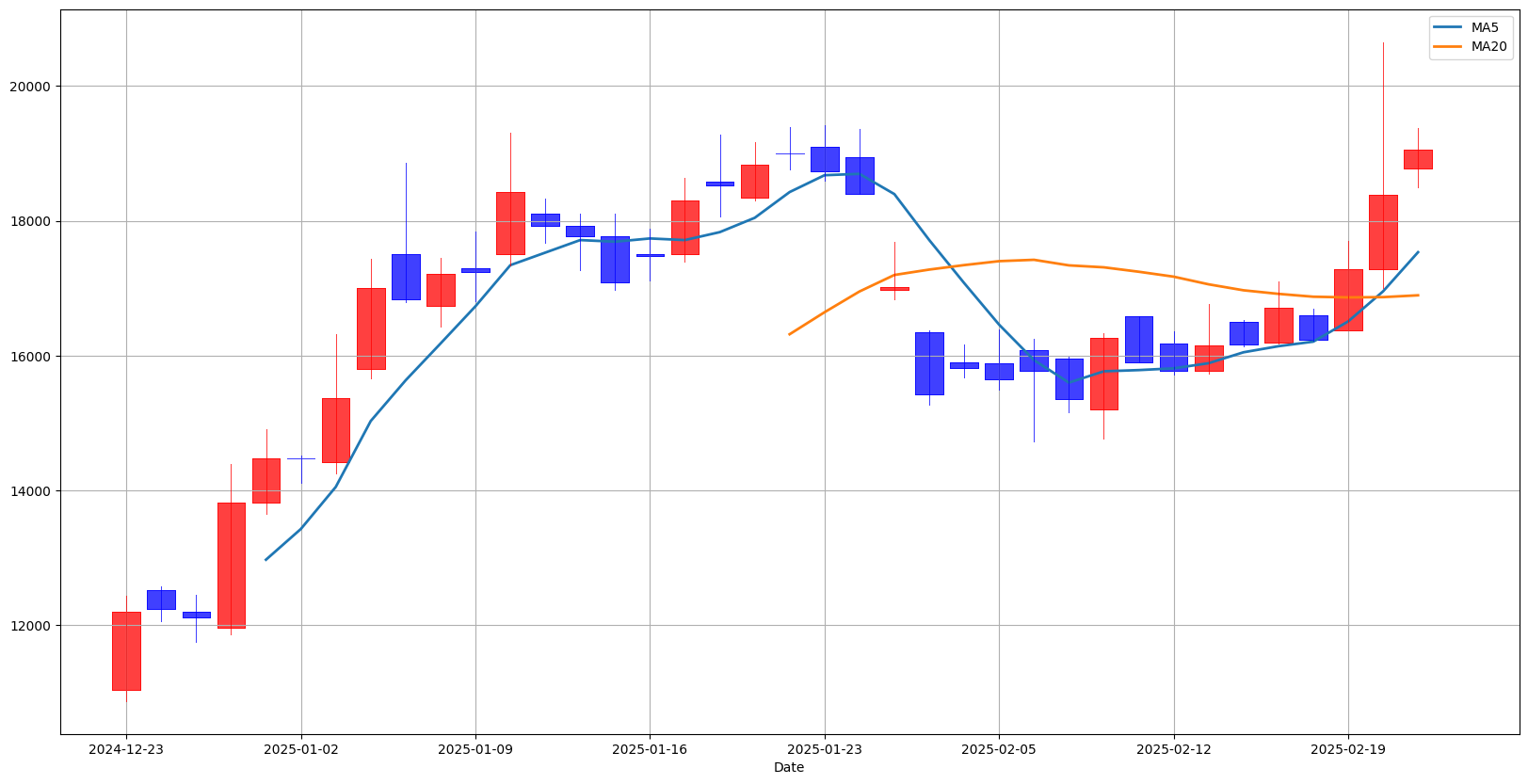Screen dimensions: 1528x784
Task: Click the 2025-01-23 date tick label
Action: (825, 749)
